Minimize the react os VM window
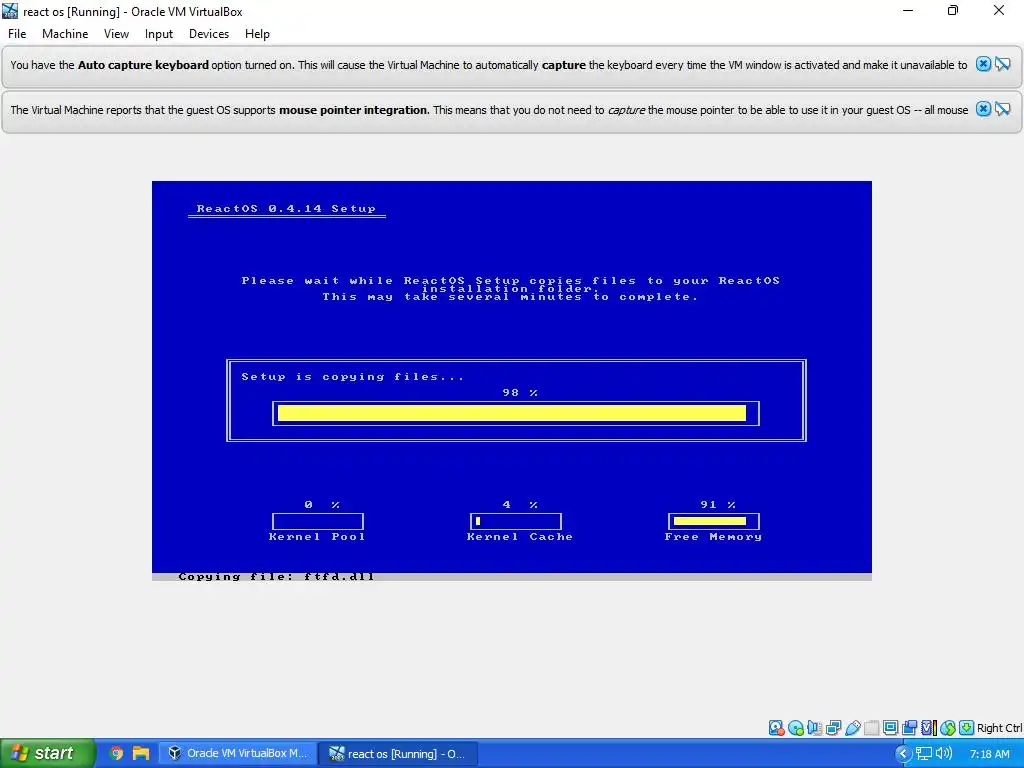 click(x=908, y=10)
